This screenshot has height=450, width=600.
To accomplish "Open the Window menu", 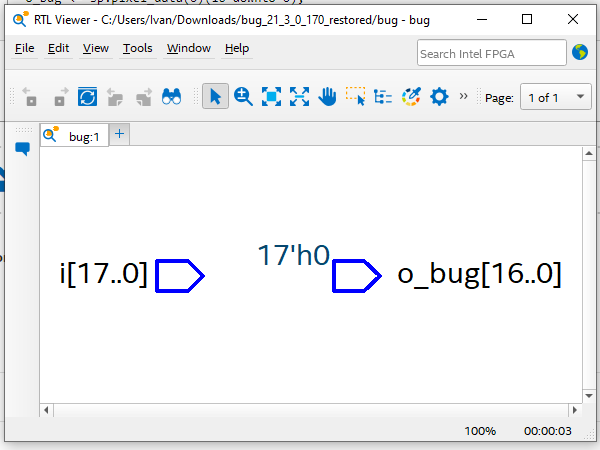I will coord(189,48).
